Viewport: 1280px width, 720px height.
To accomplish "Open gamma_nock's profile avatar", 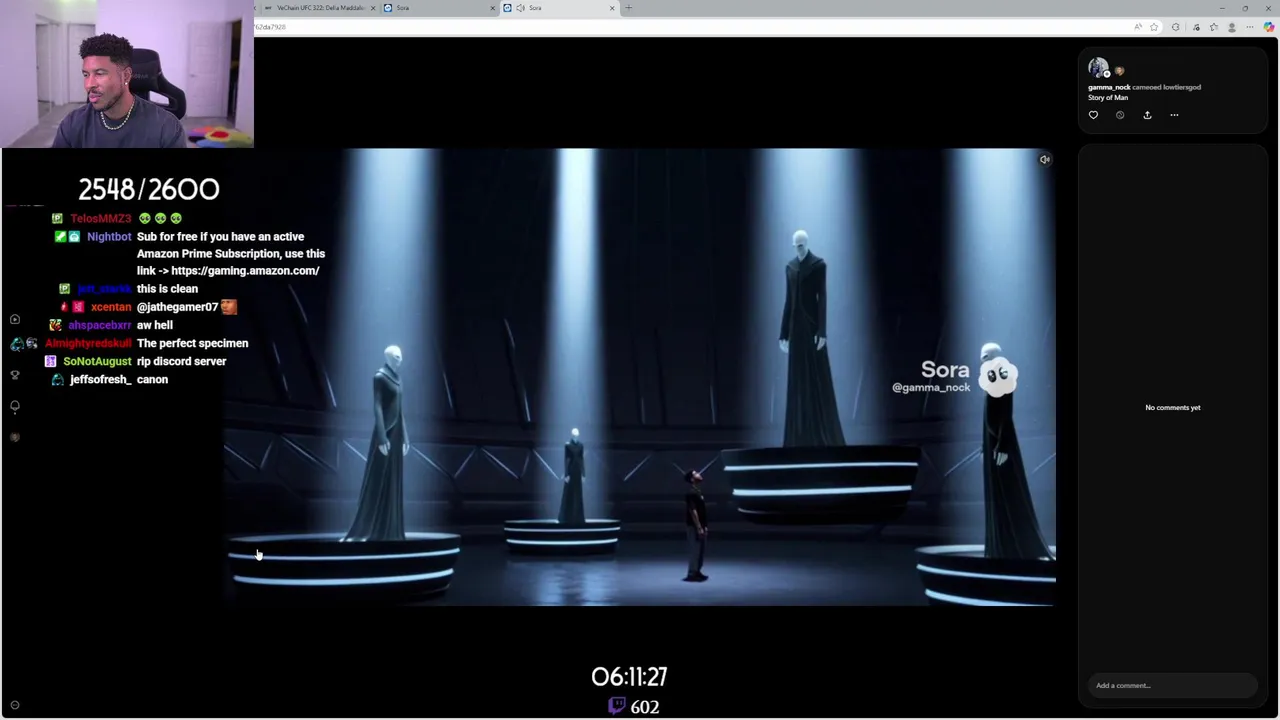I will click(1098, 68).
